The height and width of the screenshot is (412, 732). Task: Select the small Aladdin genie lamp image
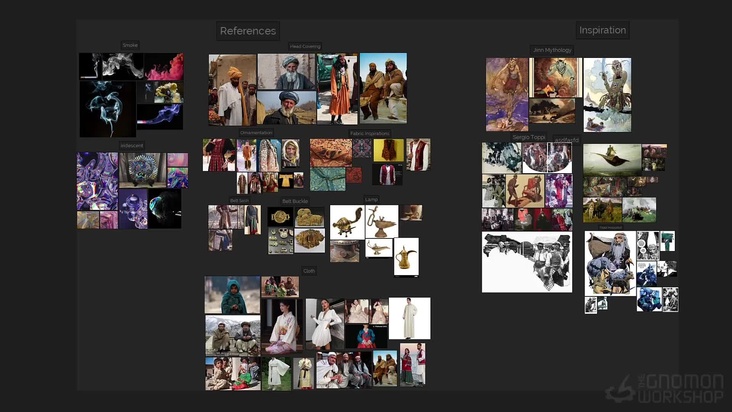(379, 248)
